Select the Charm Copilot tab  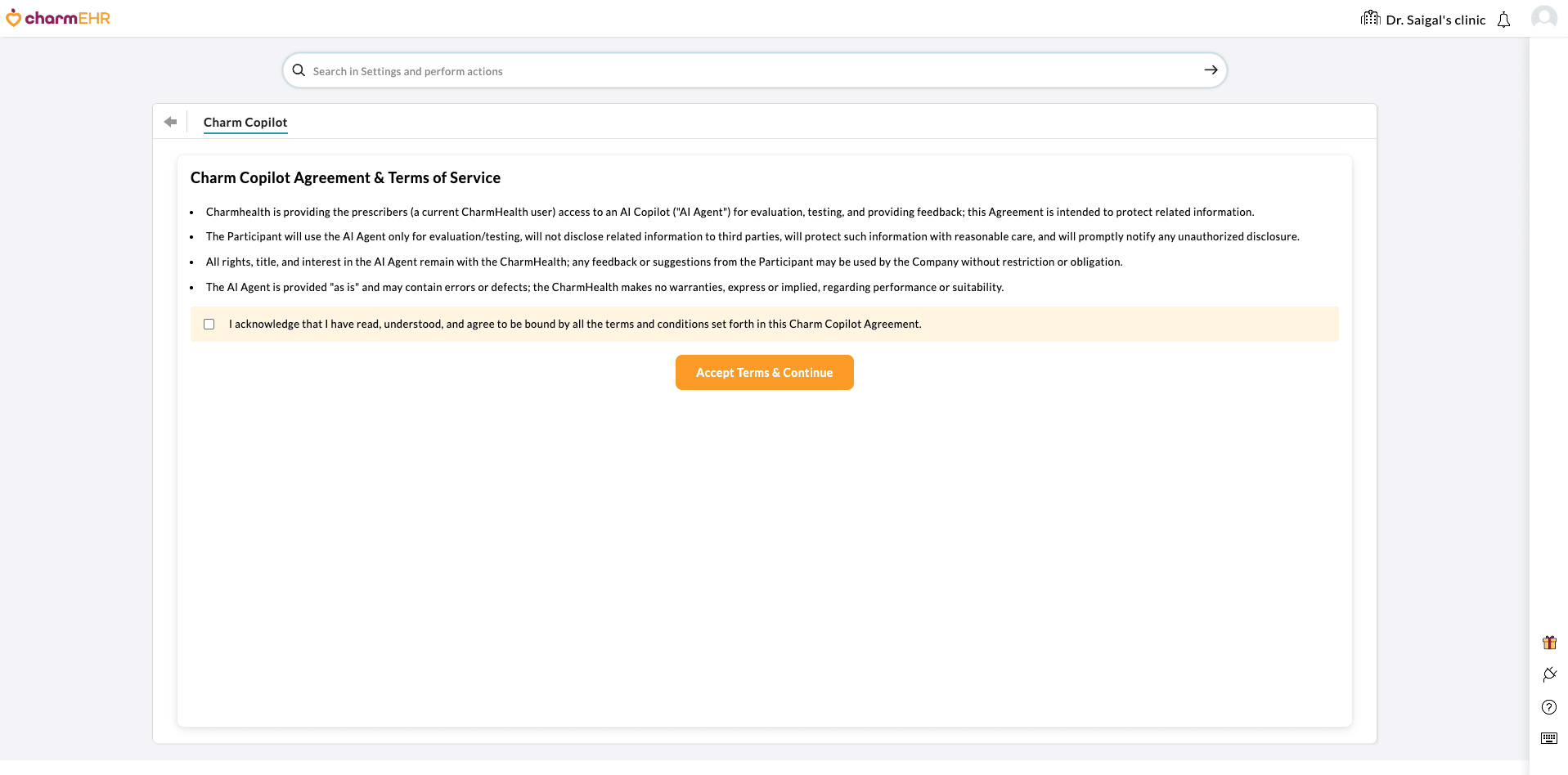[245, 123]
